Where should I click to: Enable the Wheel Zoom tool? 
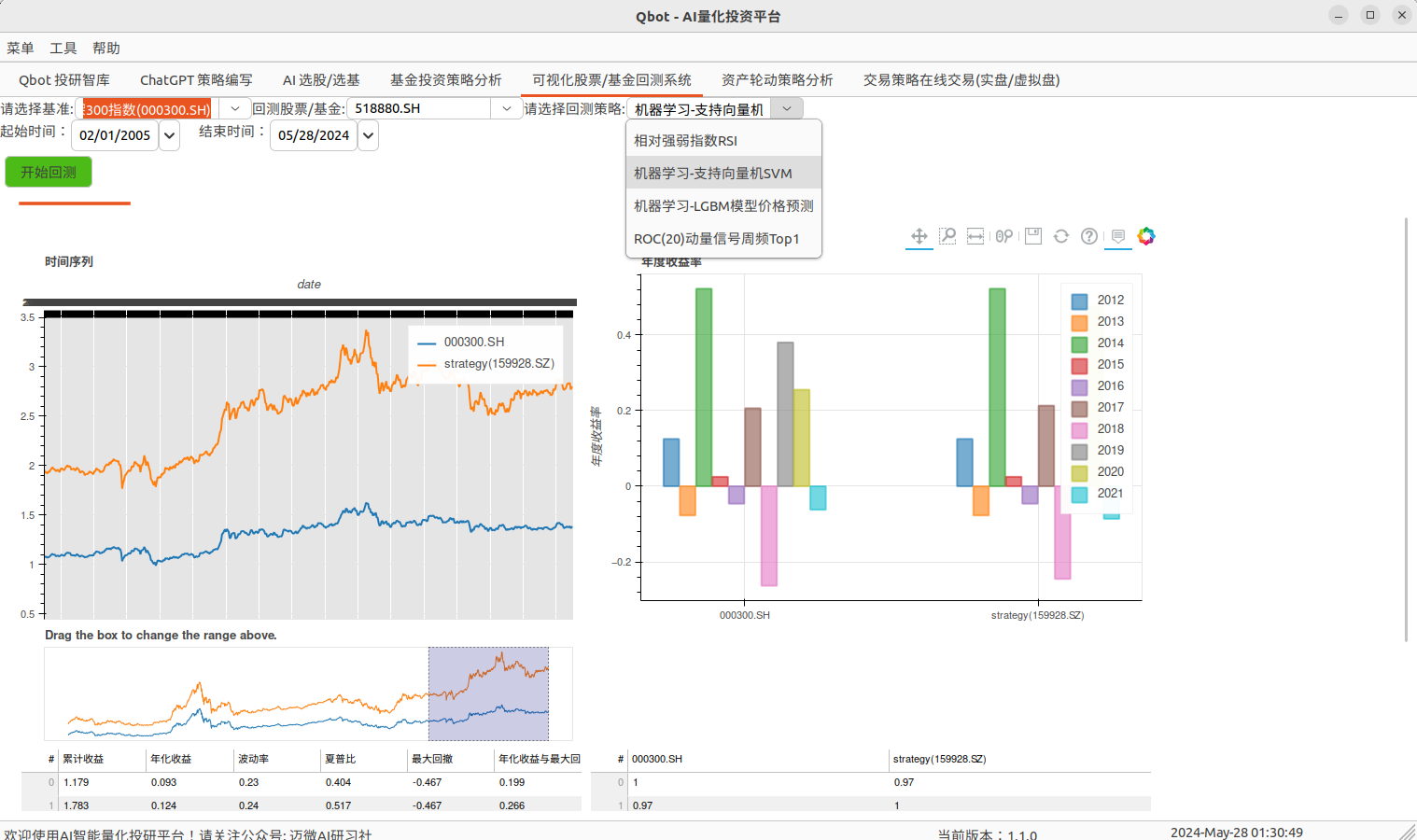(x=1003, y=236)
